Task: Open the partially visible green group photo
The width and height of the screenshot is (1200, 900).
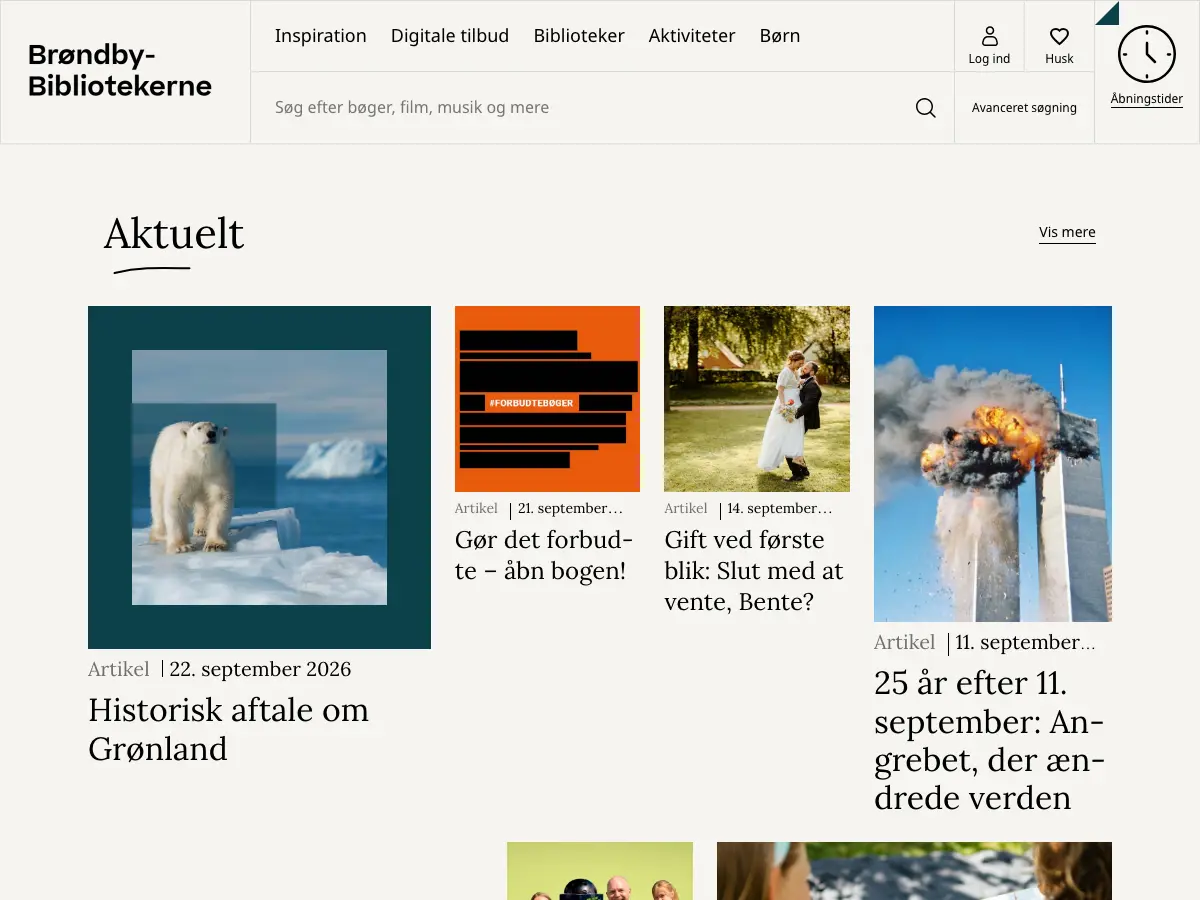Action: [x=600, y=871]
